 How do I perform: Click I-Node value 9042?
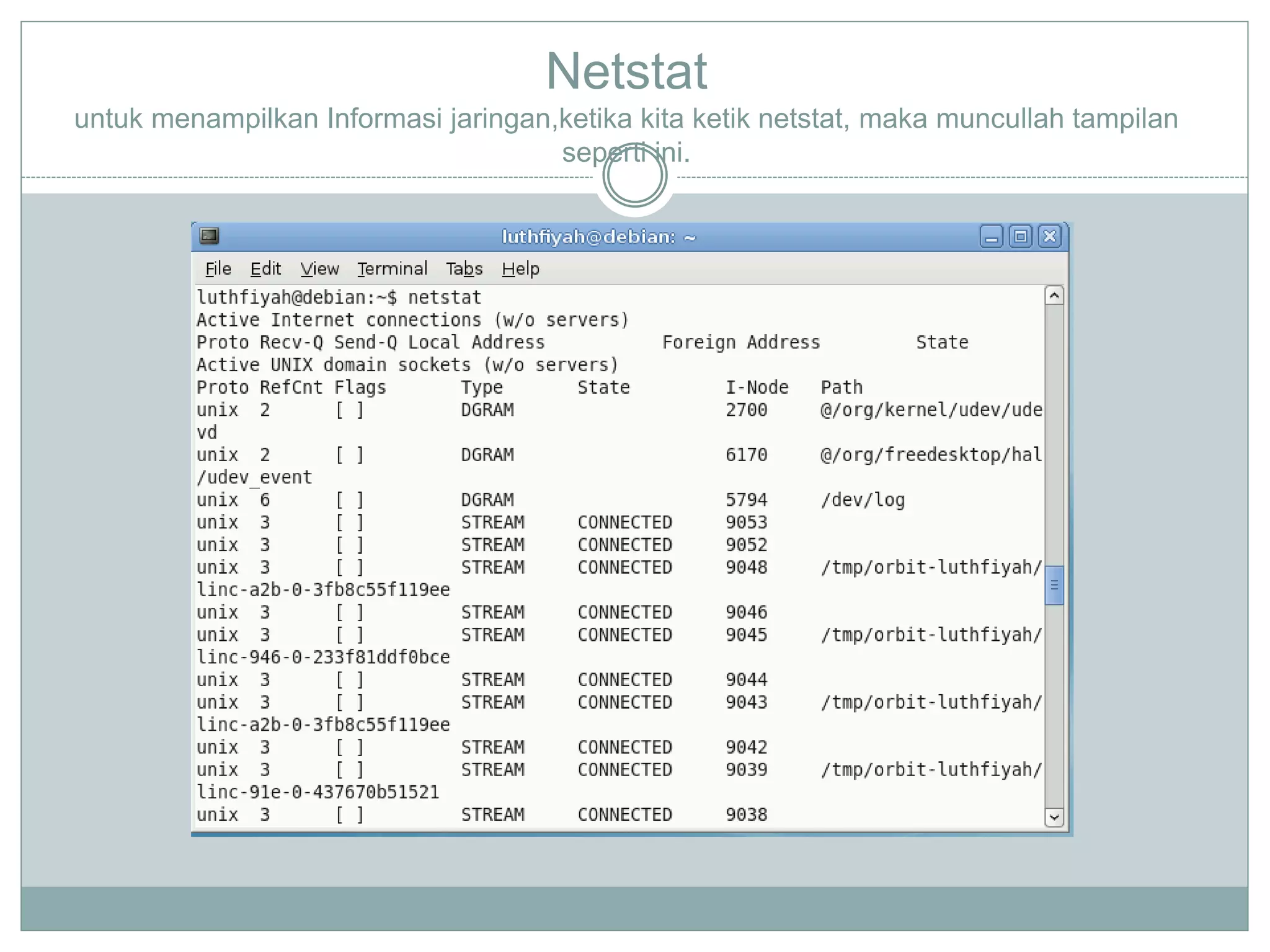[747, 747]
